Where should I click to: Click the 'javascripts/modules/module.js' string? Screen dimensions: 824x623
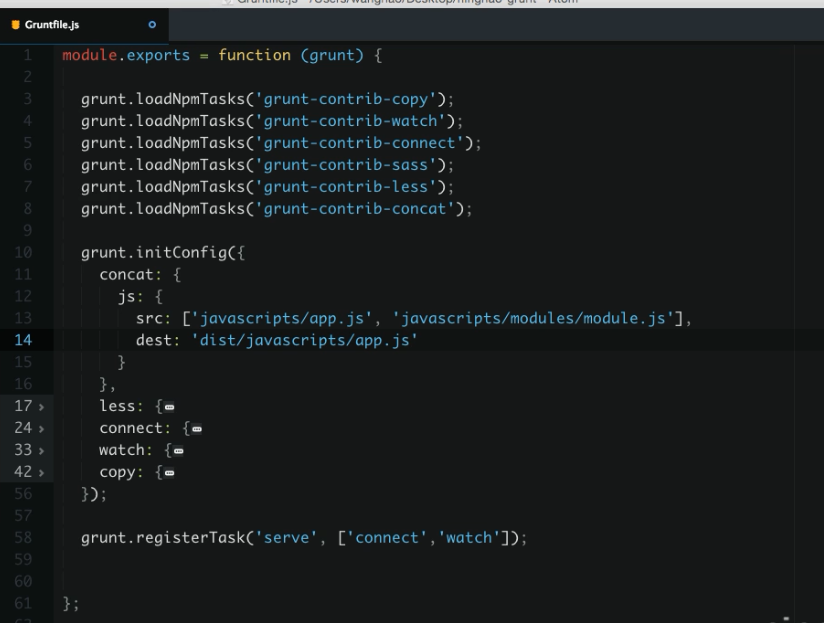pyautogui.click(x=535, y=317)
